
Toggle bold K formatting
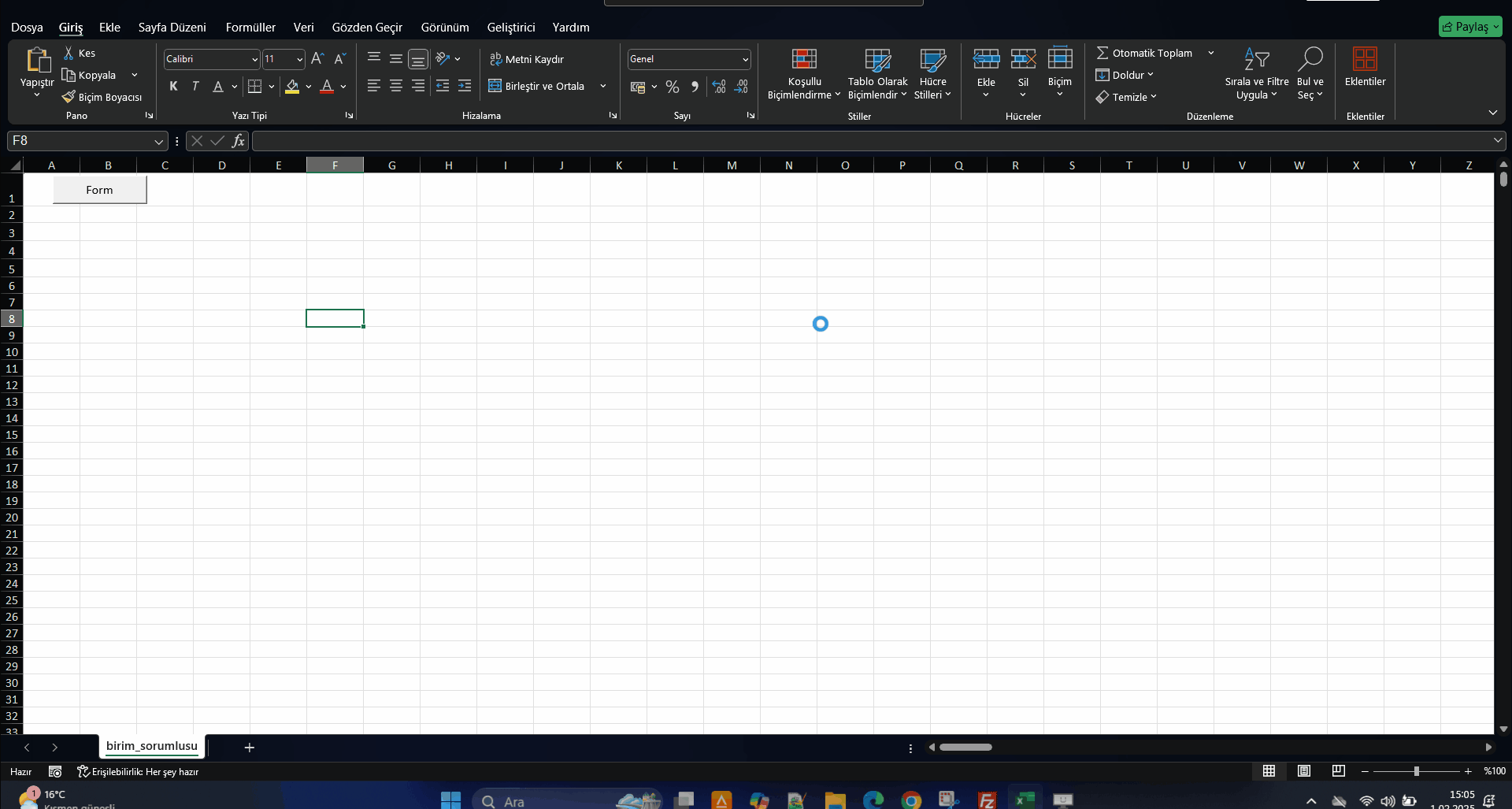point(173,86)
